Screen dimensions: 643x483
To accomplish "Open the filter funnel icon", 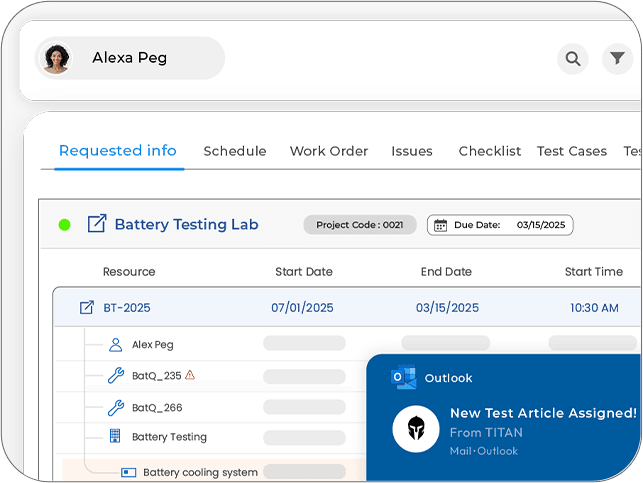I will [617, 59].
